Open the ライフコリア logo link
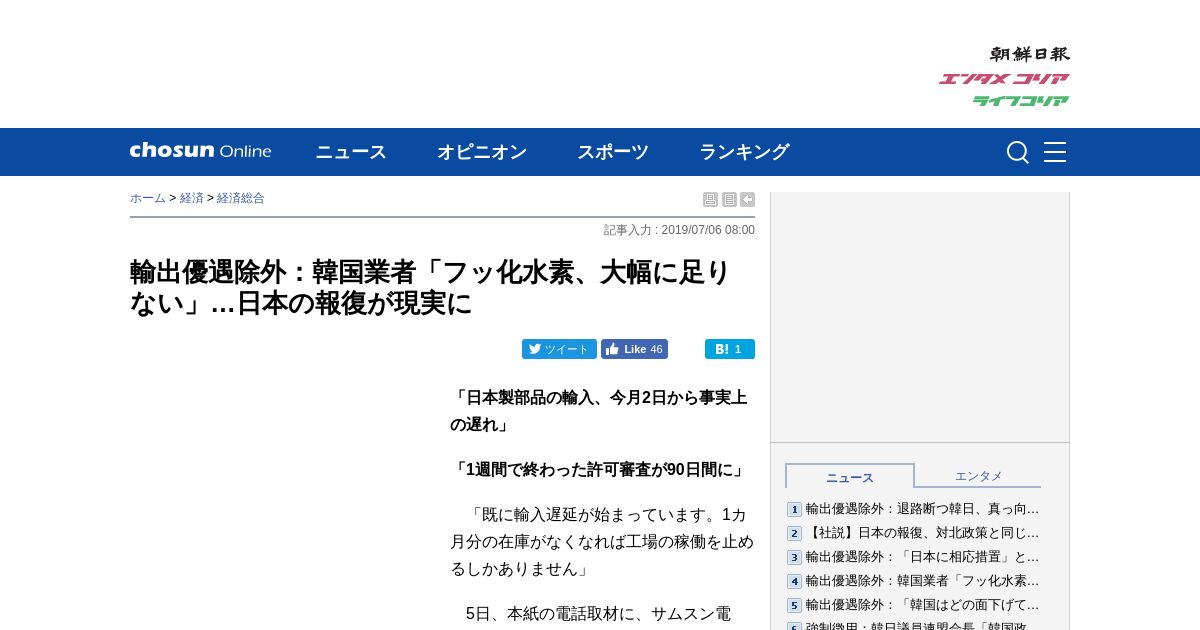Screen dimensions: 1200x630 click(x=1021, y=101)
